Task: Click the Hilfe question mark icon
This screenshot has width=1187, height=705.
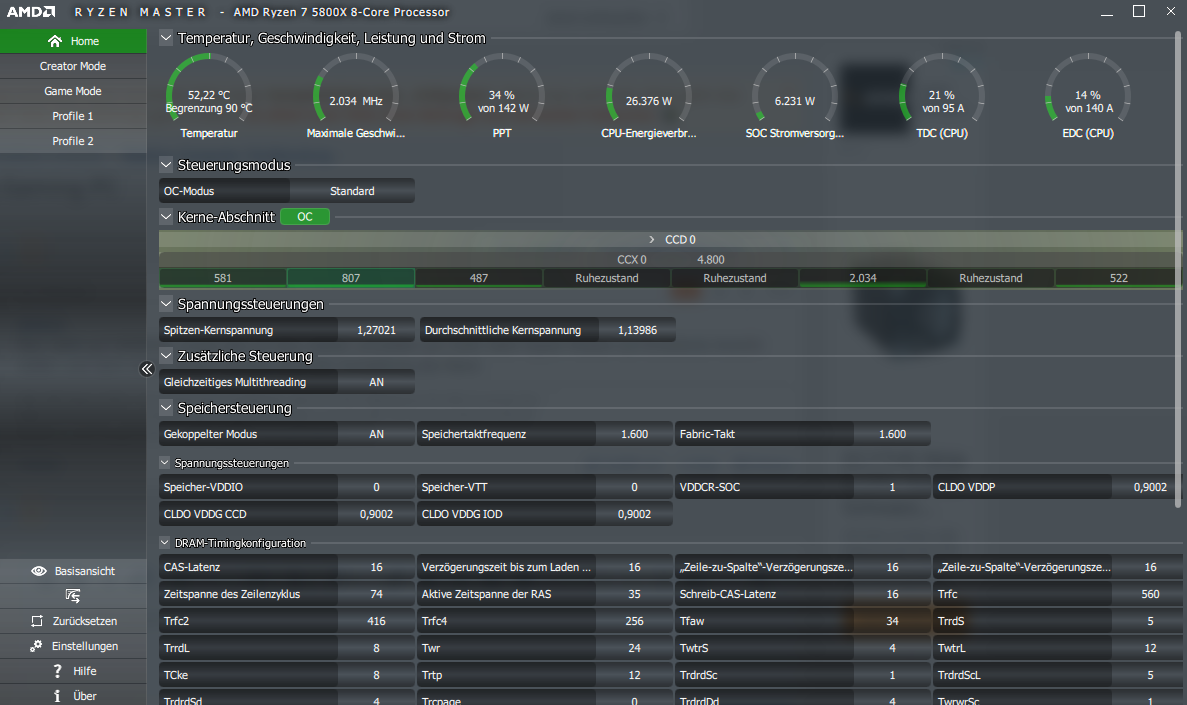Action: click(x=58, y=671)
